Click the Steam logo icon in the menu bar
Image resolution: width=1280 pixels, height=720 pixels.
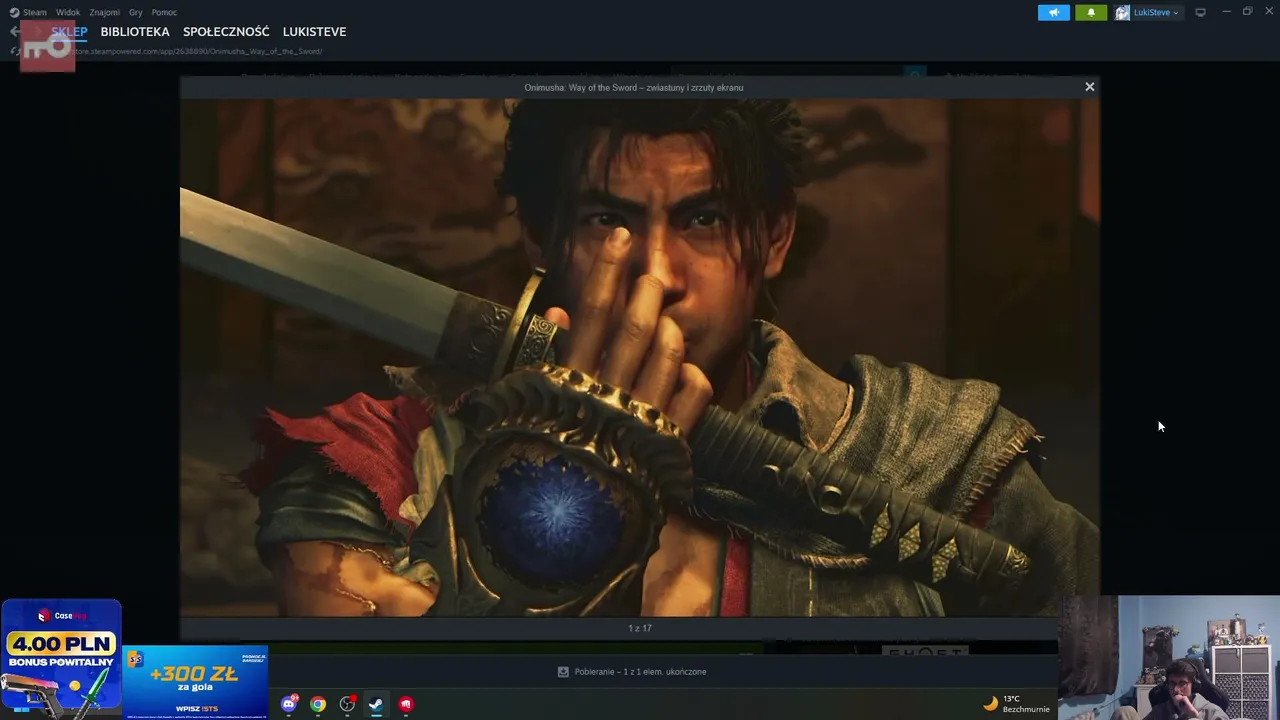click(14, 12)
